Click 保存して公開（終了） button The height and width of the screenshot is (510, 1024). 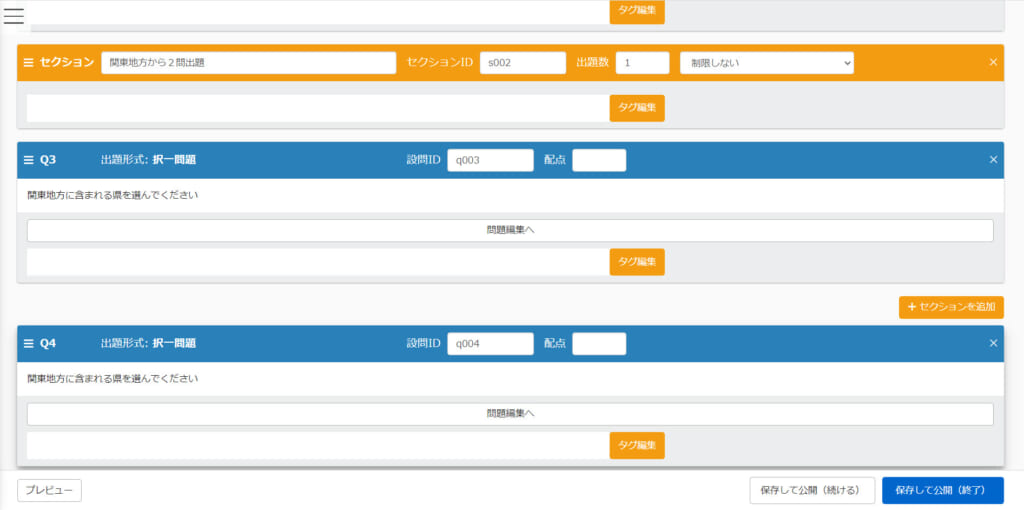click(x=942, y=490)
